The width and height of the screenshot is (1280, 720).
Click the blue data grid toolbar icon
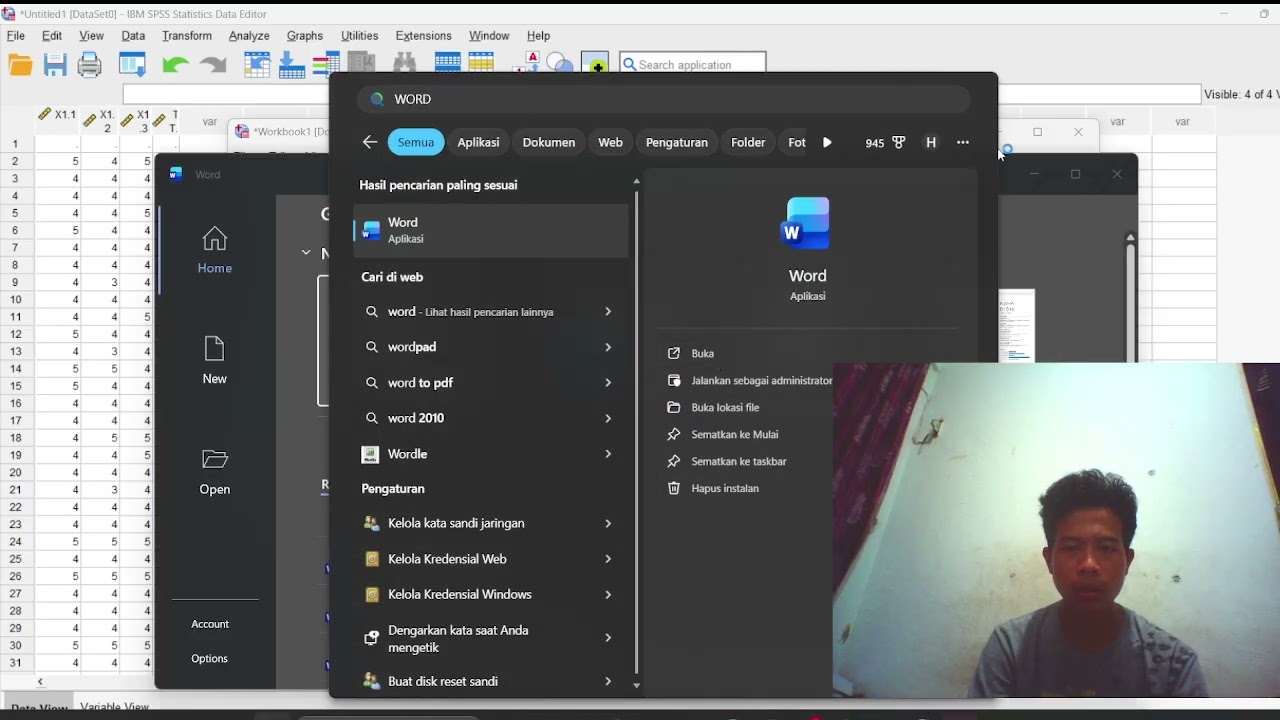447,63
